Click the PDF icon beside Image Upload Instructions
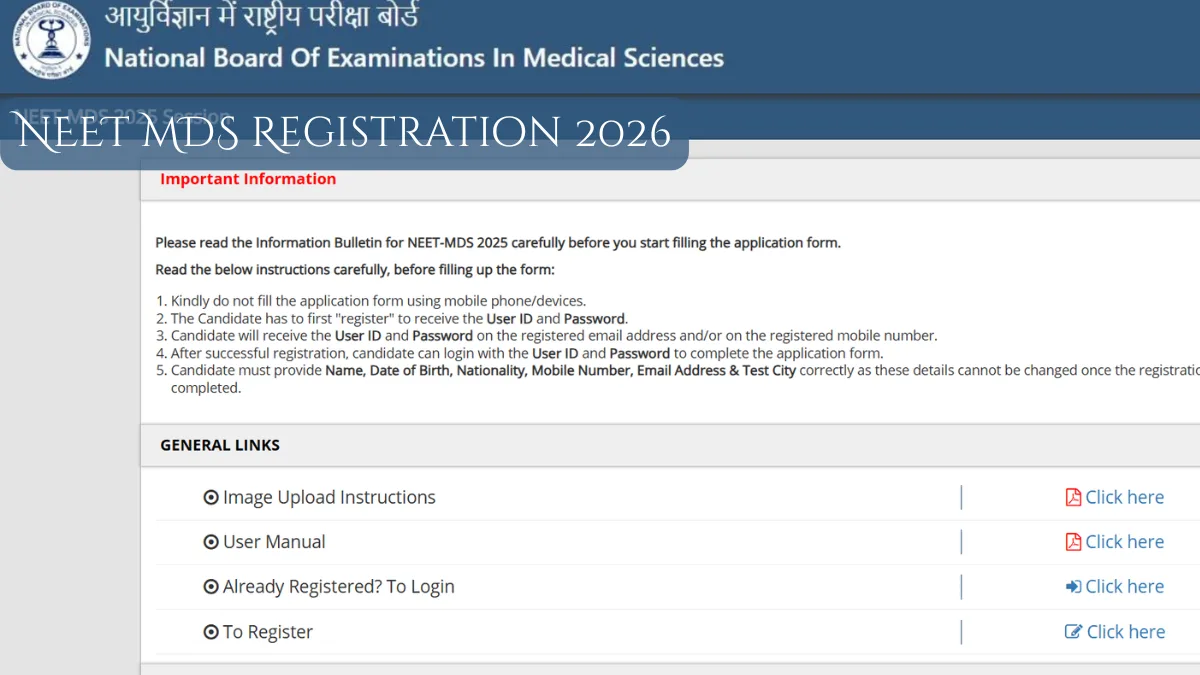The image size is (1200, 675). tap(1072, 497)
